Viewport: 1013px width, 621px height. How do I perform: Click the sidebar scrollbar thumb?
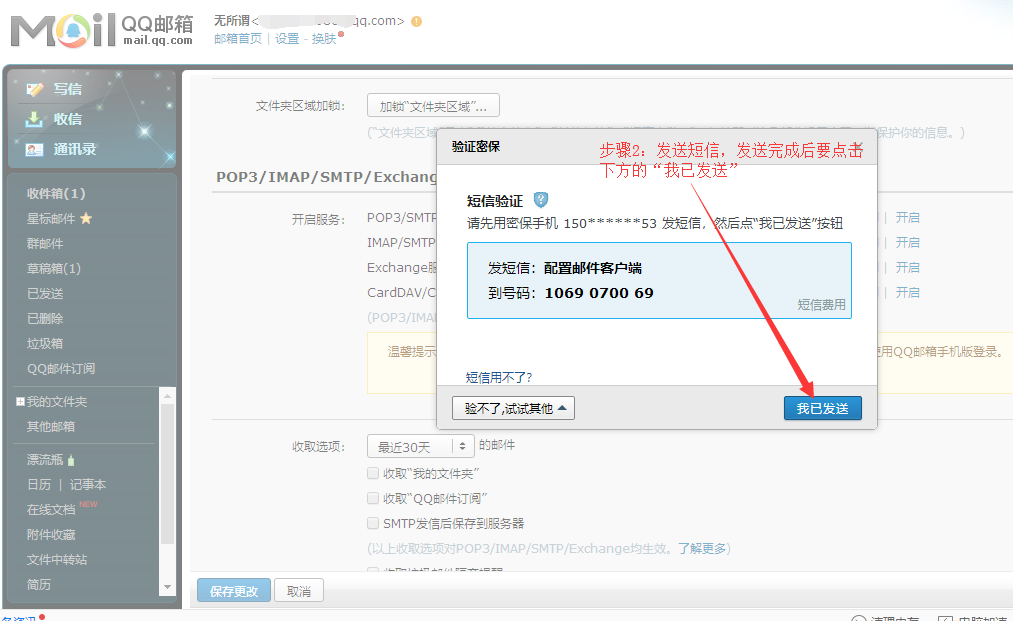(x=167, y=474)
